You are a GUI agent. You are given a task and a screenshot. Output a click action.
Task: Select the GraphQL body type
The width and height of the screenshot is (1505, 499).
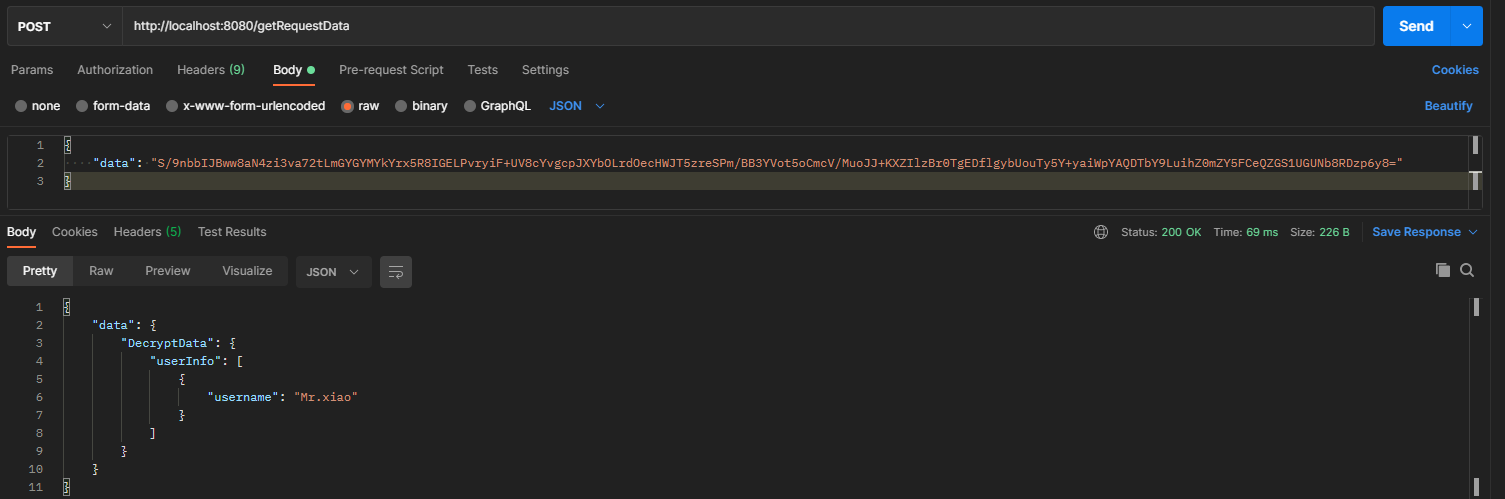pyautogui.click(x=497, y=106)
